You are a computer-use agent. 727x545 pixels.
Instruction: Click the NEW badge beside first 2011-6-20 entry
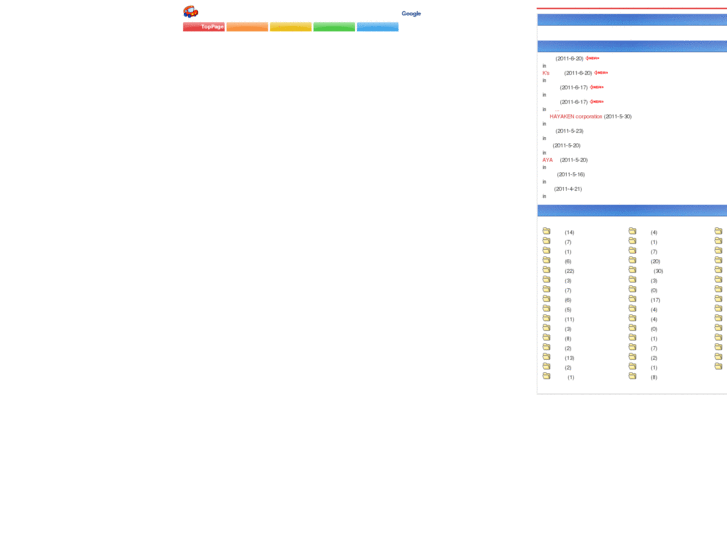593,58
